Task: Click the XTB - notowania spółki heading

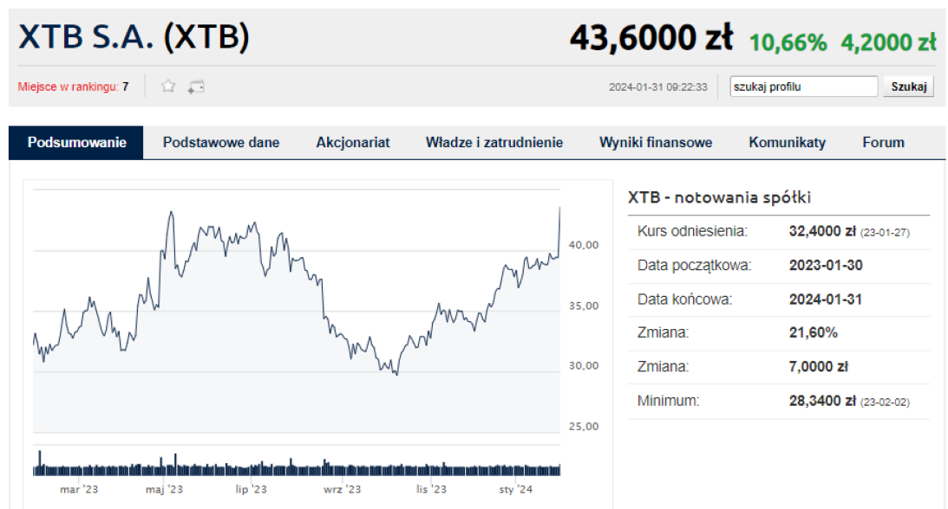Action: 719,198
